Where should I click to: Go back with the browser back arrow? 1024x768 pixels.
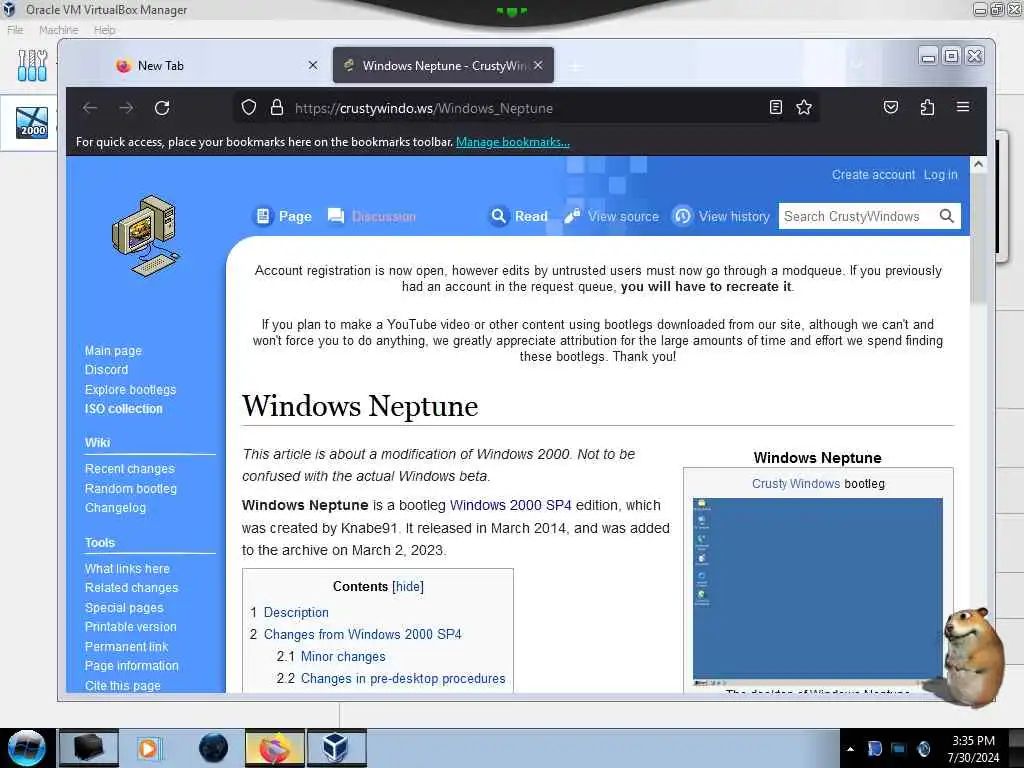point(90,108)
